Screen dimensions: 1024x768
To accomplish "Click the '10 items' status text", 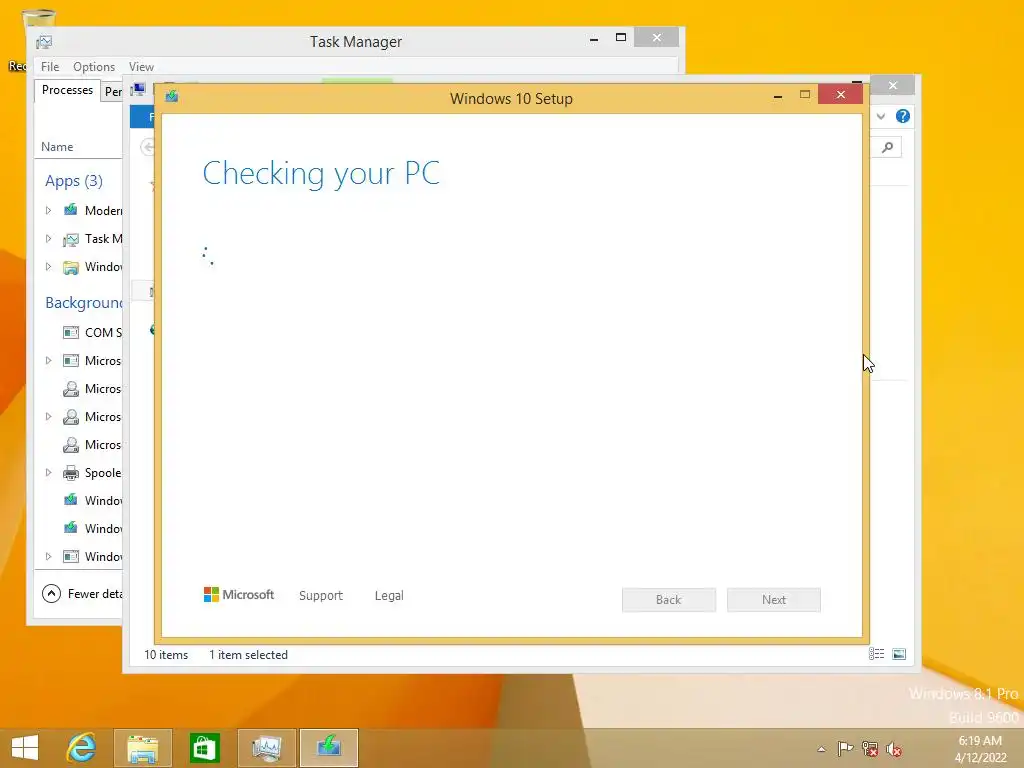I will tap(166, 655).
